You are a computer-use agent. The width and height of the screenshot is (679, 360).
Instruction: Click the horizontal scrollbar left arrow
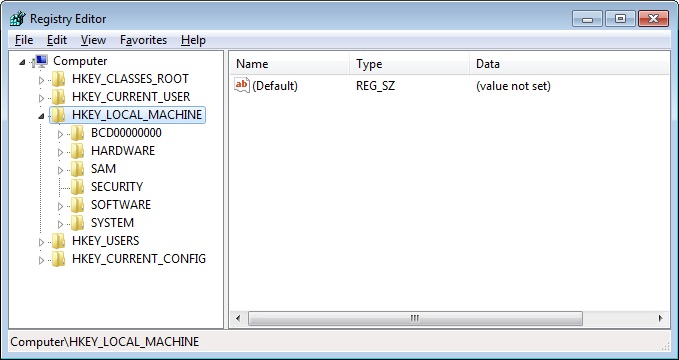238,318
